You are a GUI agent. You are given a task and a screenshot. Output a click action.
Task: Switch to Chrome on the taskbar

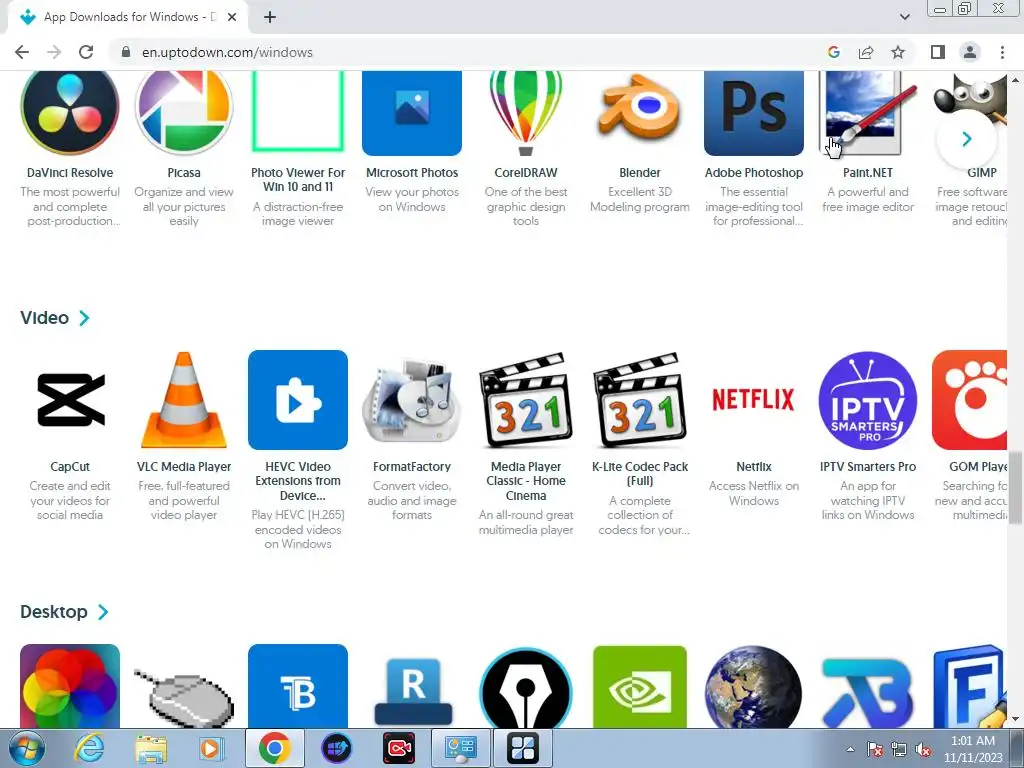tap(274, 748)
